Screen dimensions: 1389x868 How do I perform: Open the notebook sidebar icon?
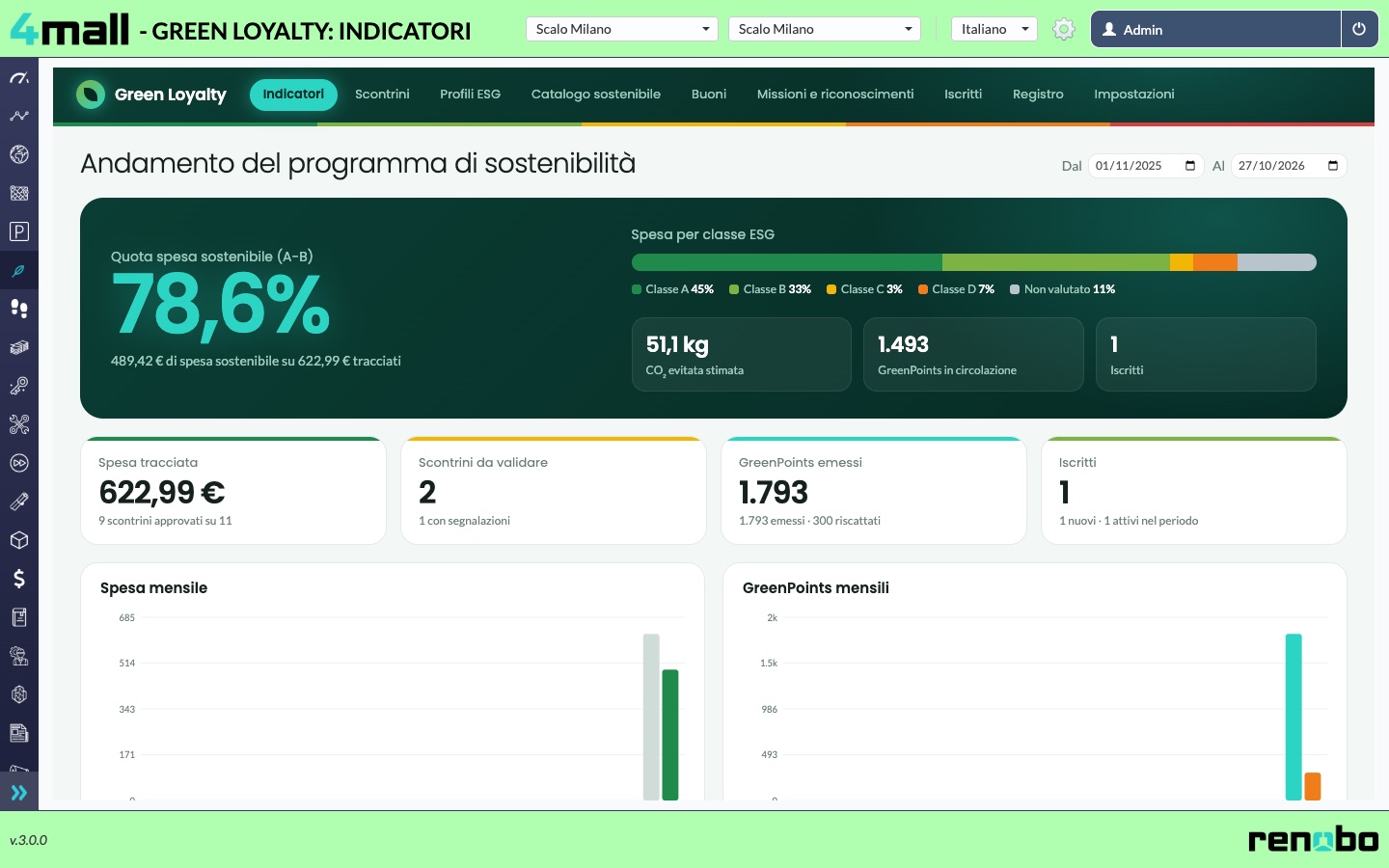point(18,617)
